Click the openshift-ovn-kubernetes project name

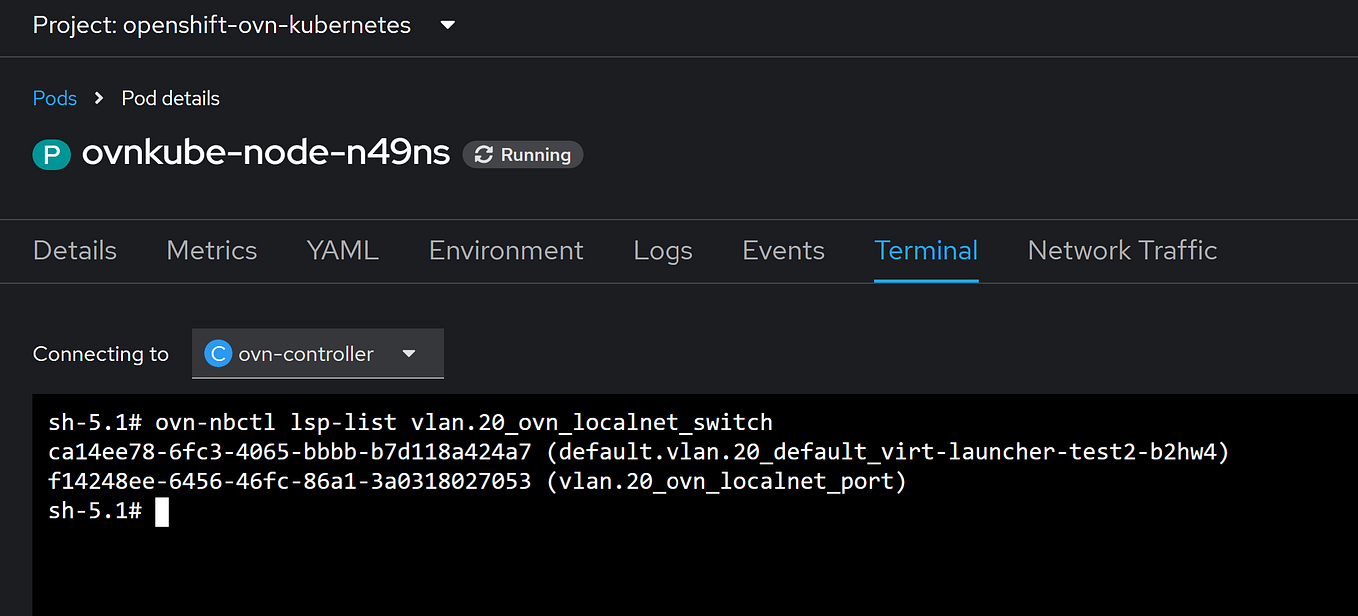click(x=266, y=25)
